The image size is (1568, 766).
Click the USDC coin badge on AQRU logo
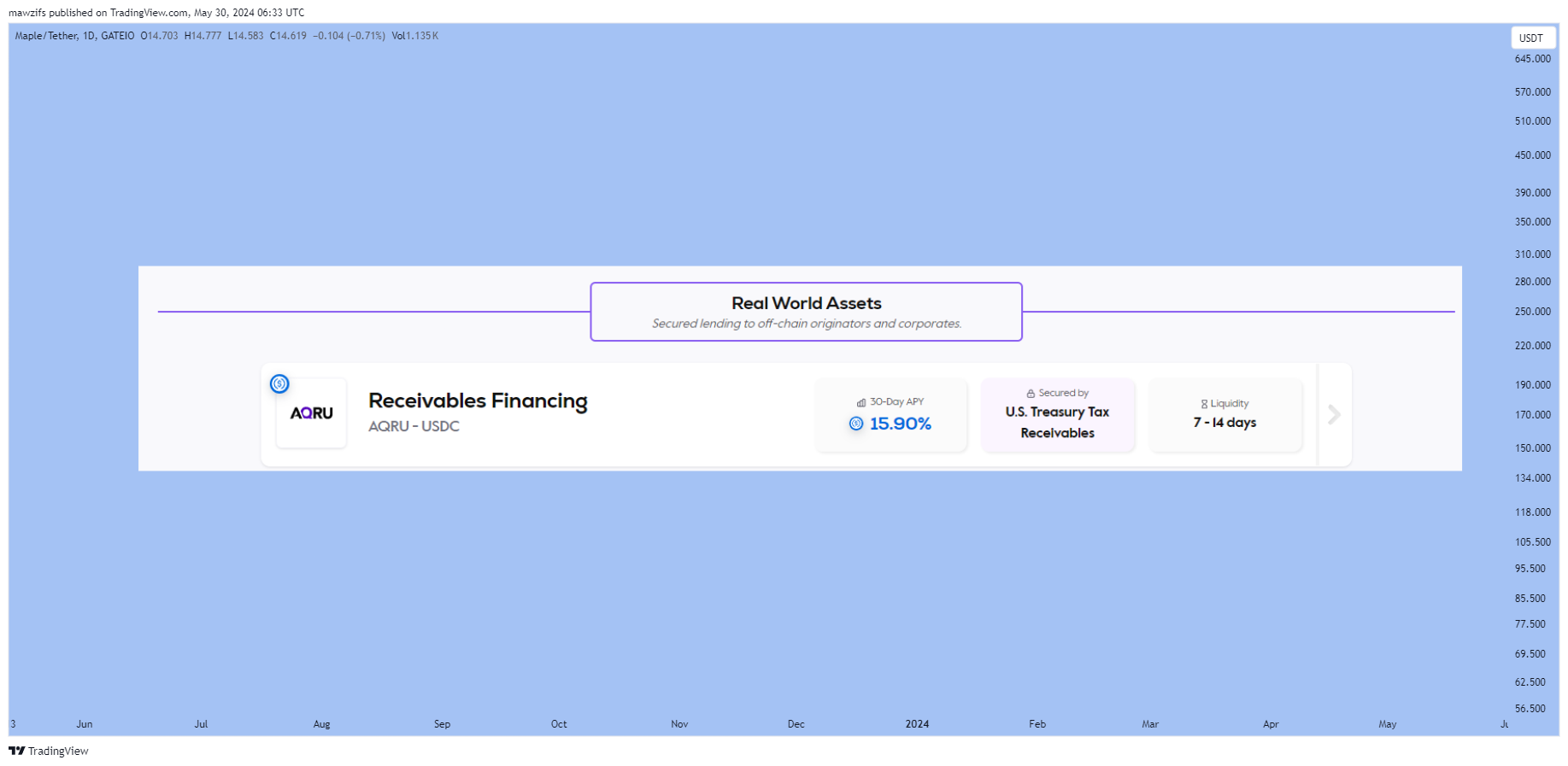(x=279, y=383)
